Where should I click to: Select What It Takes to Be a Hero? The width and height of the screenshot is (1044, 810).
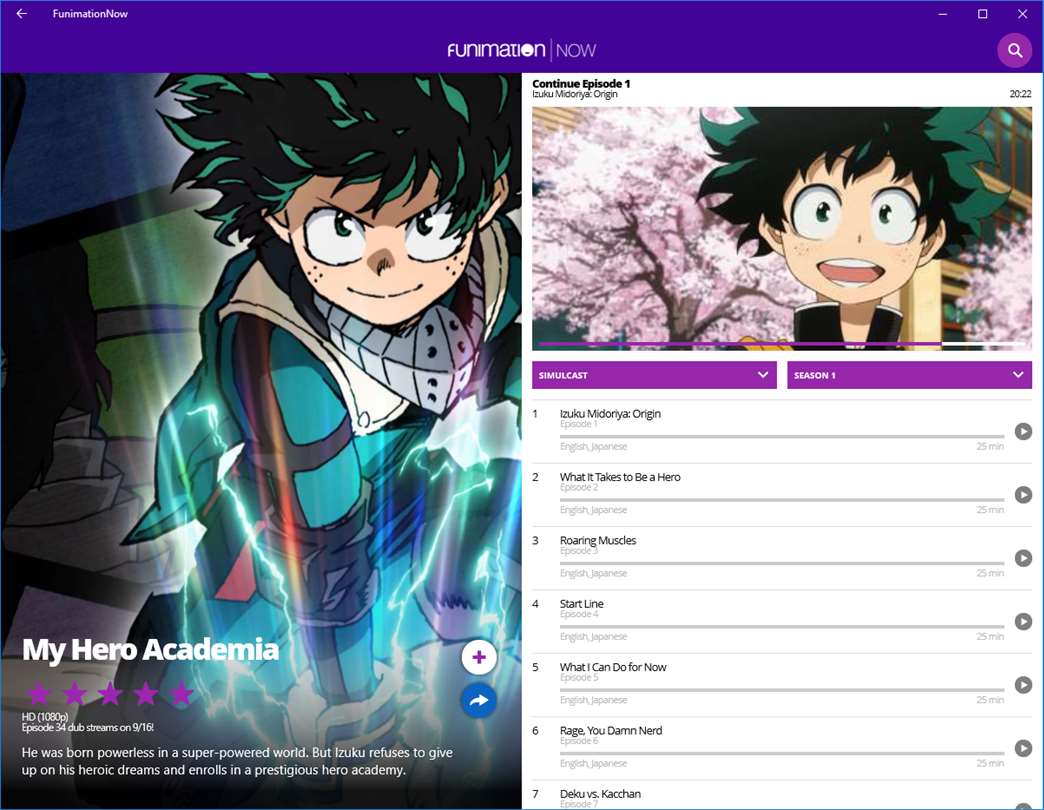[x=620, y=477]
